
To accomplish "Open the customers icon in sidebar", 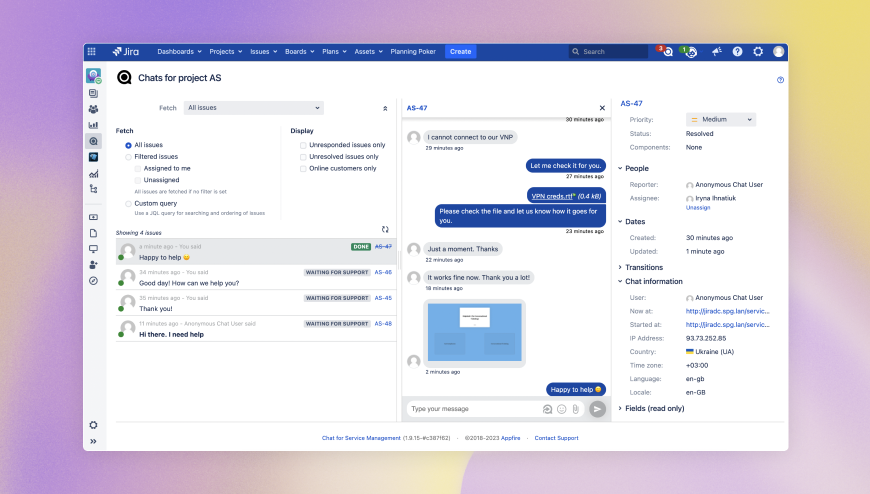I will click(93, 109).
